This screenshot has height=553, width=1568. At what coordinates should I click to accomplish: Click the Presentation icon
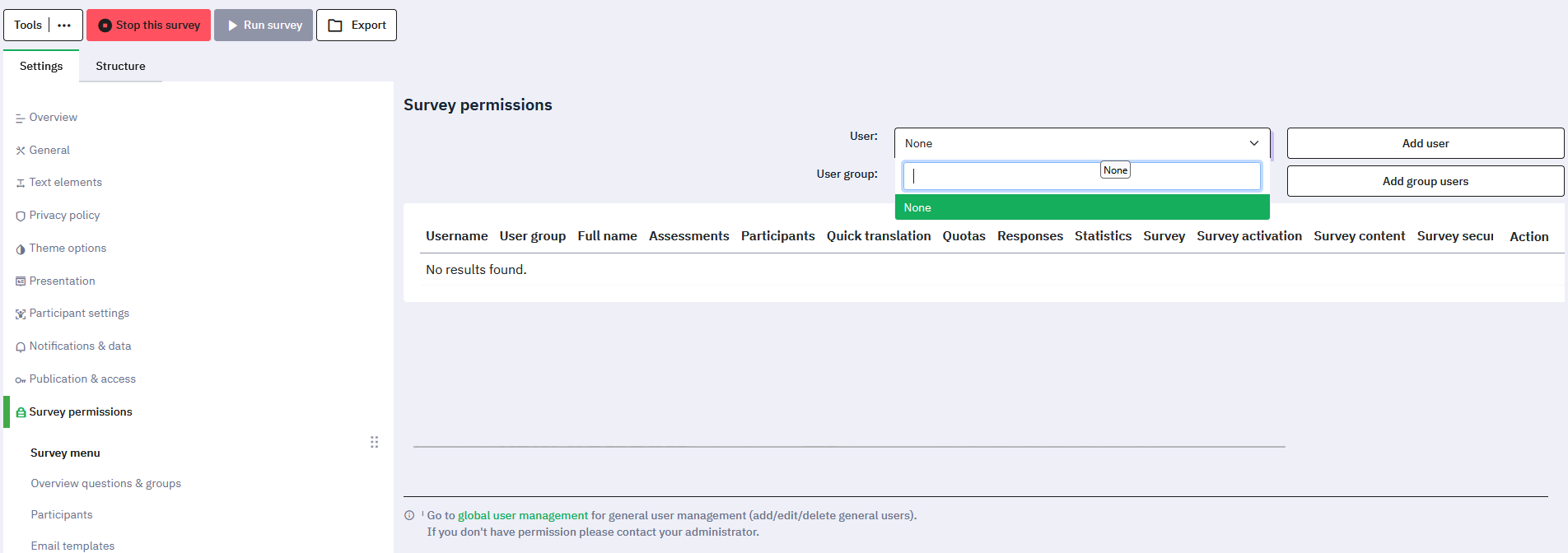[x=21, y=281]
